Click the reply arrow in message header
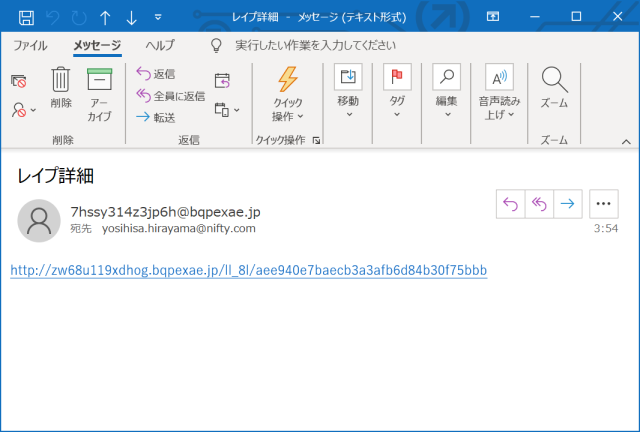This screenshot has width=640, height=432. (x=510, y=204)
